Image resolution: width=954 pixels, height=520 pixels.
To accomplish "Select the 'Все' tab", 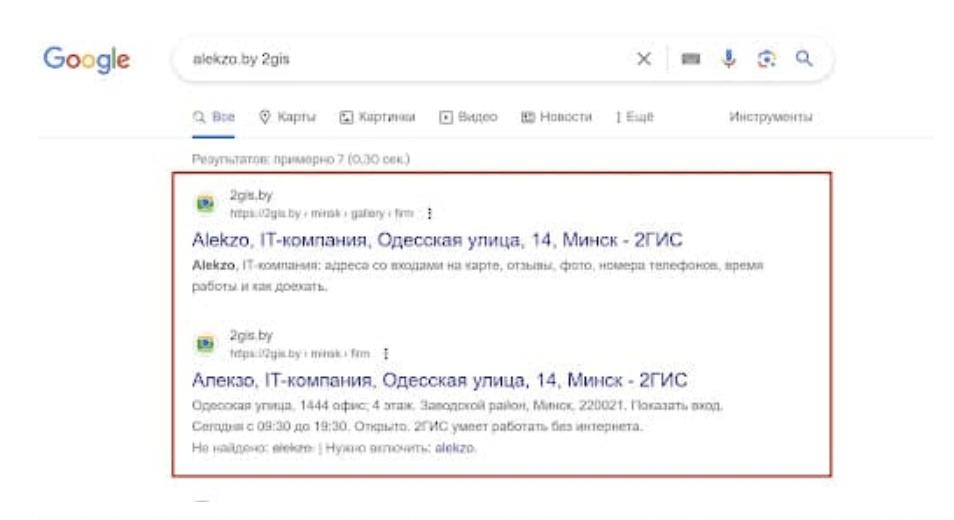I will [x=214, y=117].
